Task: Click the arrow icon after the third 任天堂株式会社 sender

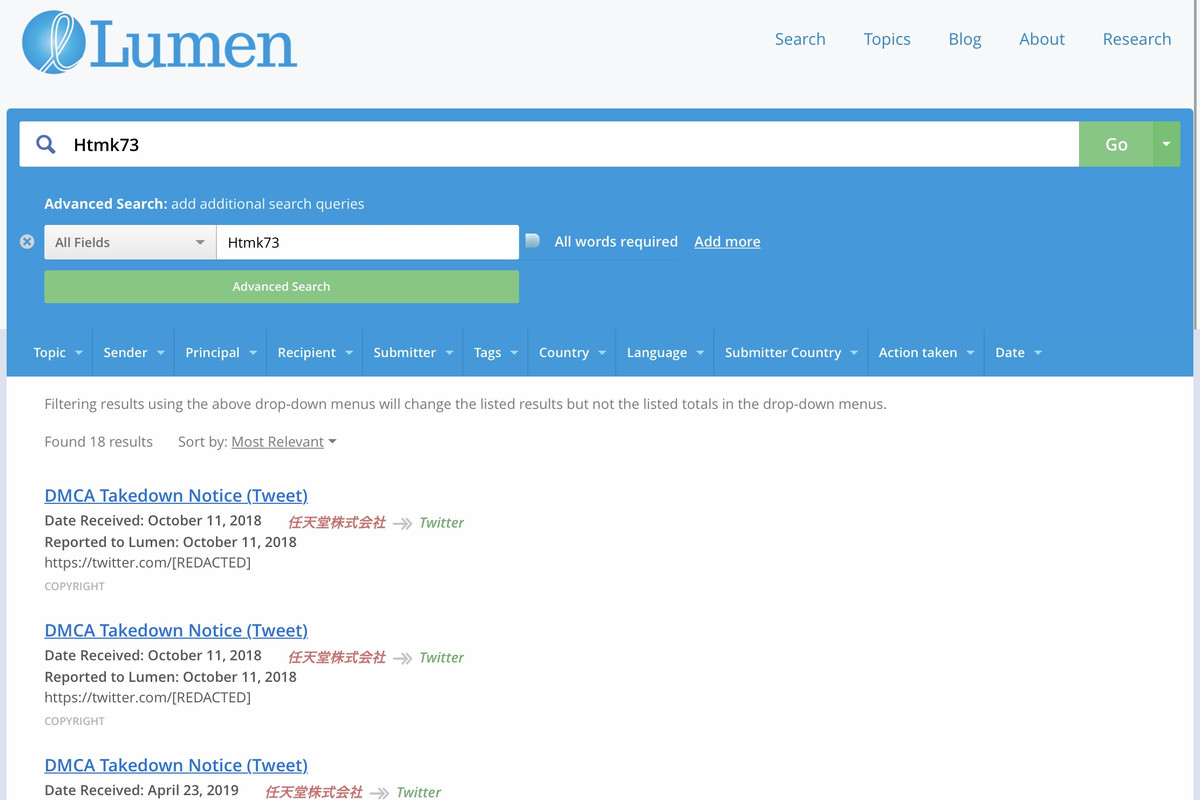Action: pyautogui.click(x=379, y=793)
